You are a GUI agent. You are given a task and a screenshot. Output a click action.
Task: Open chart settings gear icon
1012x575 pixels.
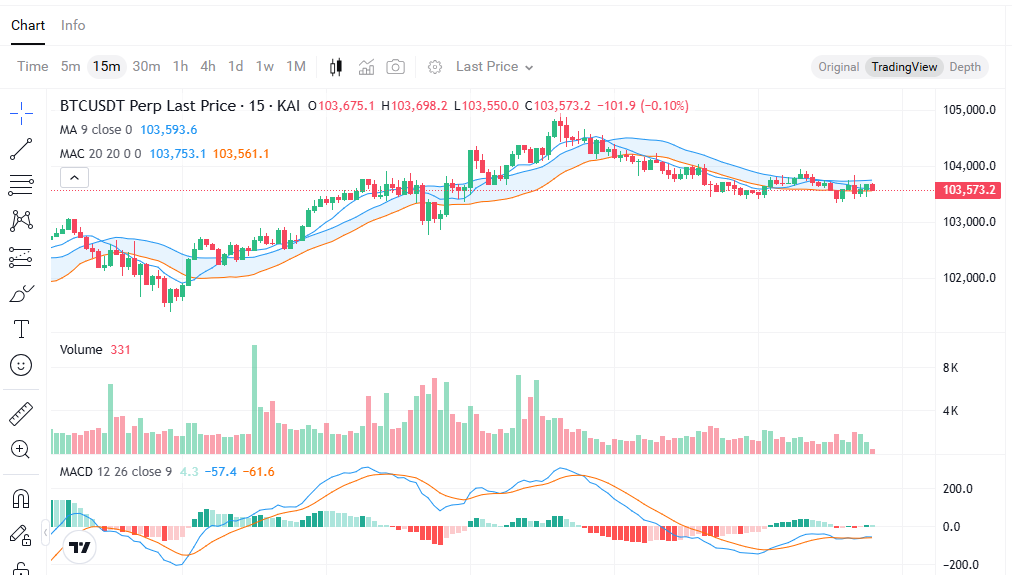point(435,67)
